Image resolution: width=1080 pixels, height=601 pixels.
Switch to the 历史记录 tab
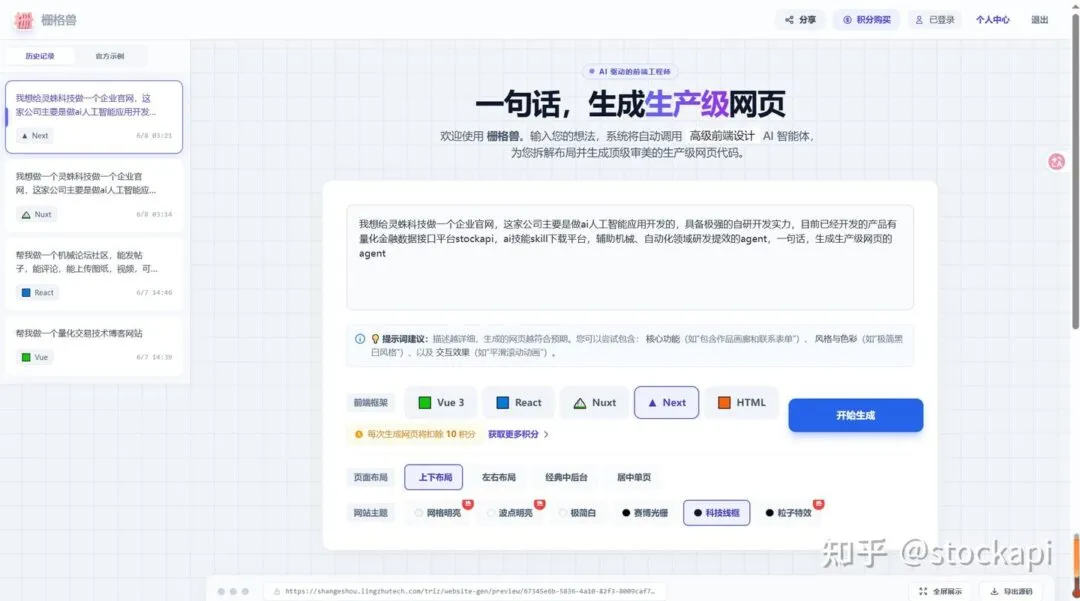[x=40, y=56]
